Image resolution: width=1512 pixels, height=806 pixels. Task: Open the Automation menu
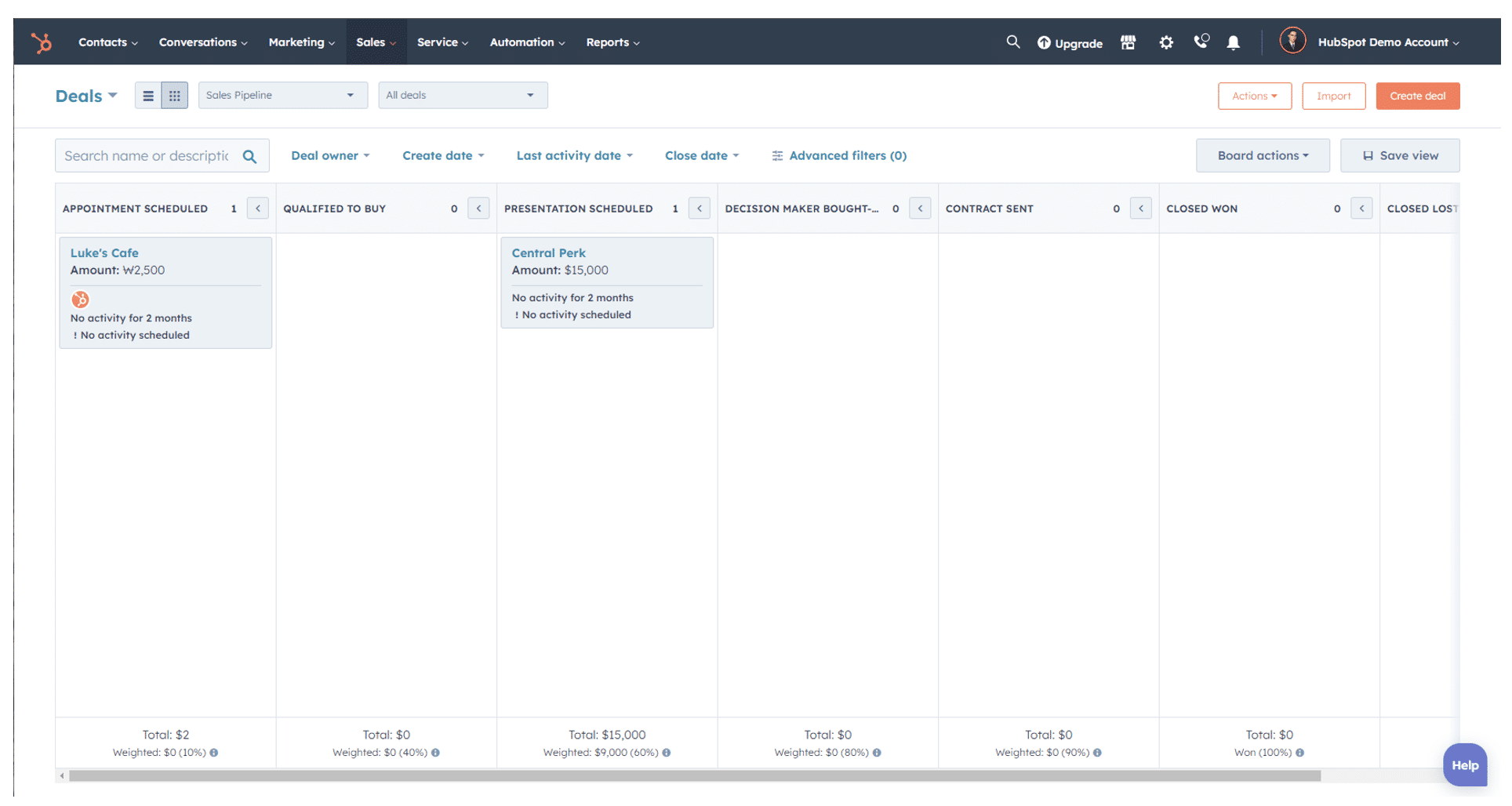tap(527, 42)
